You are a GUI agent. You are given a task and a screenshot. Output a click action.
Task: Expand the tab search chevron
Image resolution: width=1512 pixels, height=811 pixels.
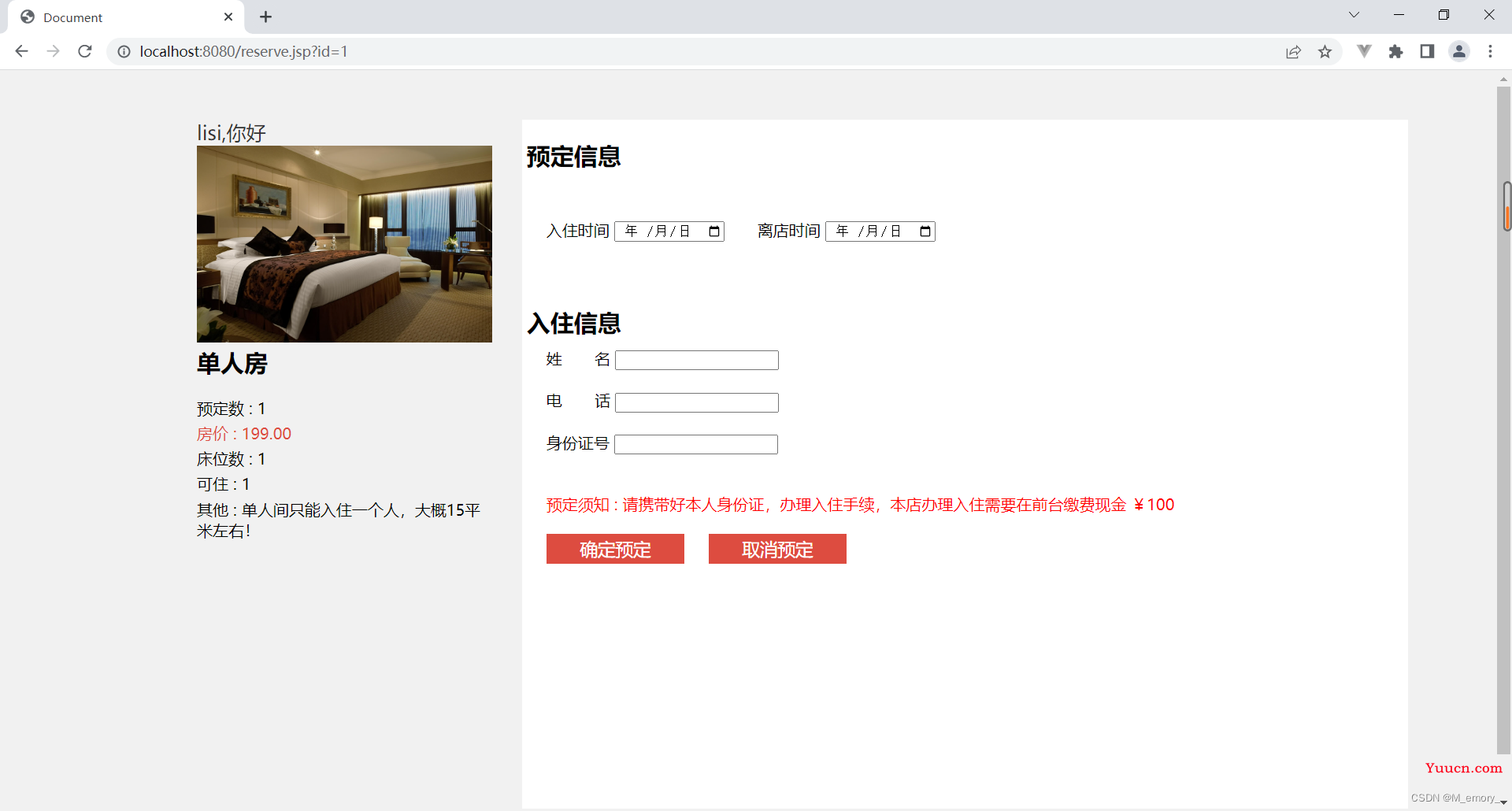coord(1354,15)
